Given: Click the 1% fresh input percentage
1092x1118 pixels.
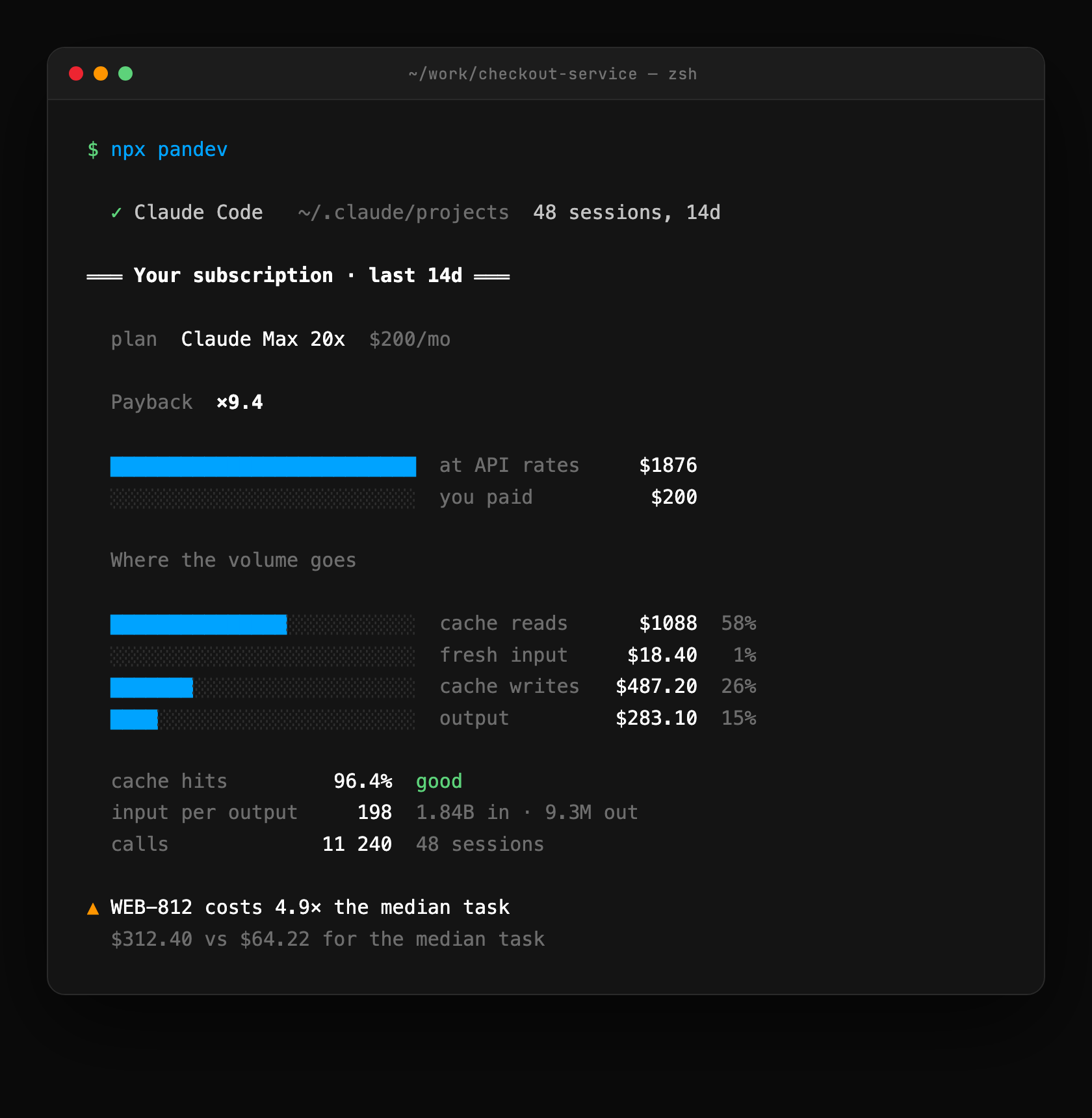Looking at the screenshot, I should tap(745, 655).
